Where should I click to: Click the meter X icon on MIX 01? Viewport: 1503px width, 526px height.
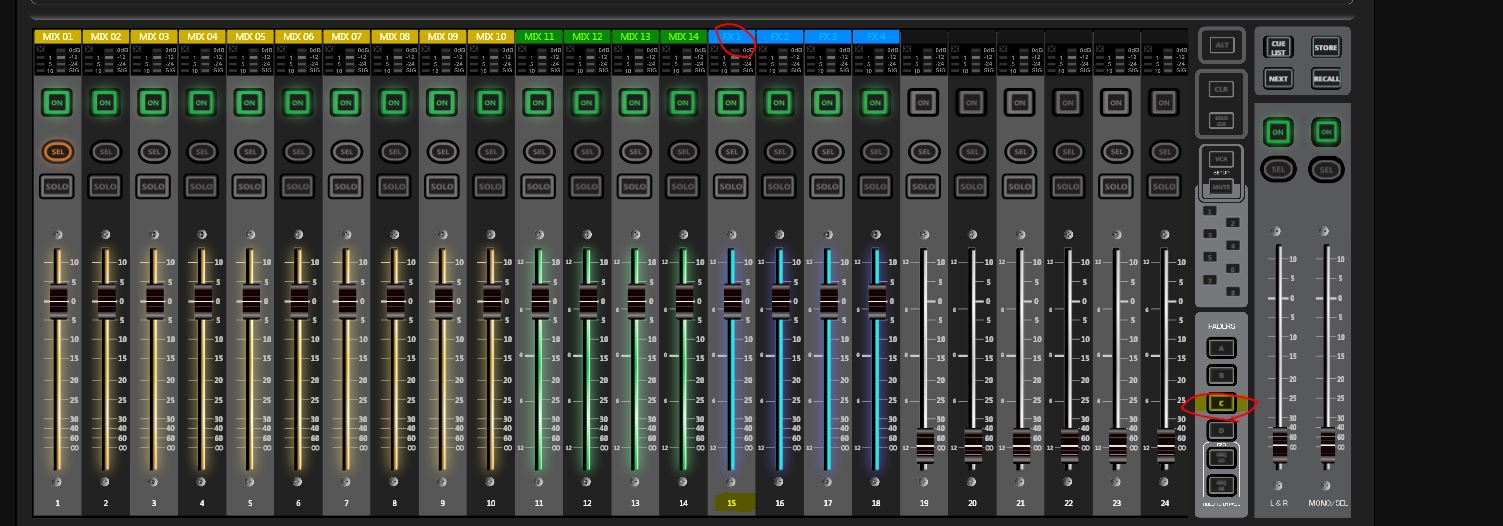pos(40,49)
